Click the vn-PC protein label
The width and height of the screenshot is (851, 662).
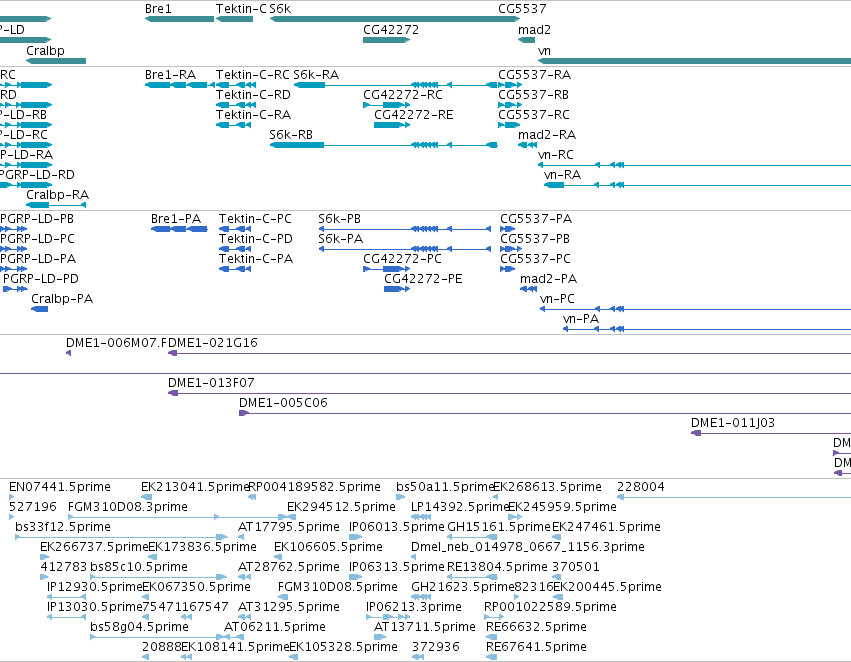click(x=557, y=300)
